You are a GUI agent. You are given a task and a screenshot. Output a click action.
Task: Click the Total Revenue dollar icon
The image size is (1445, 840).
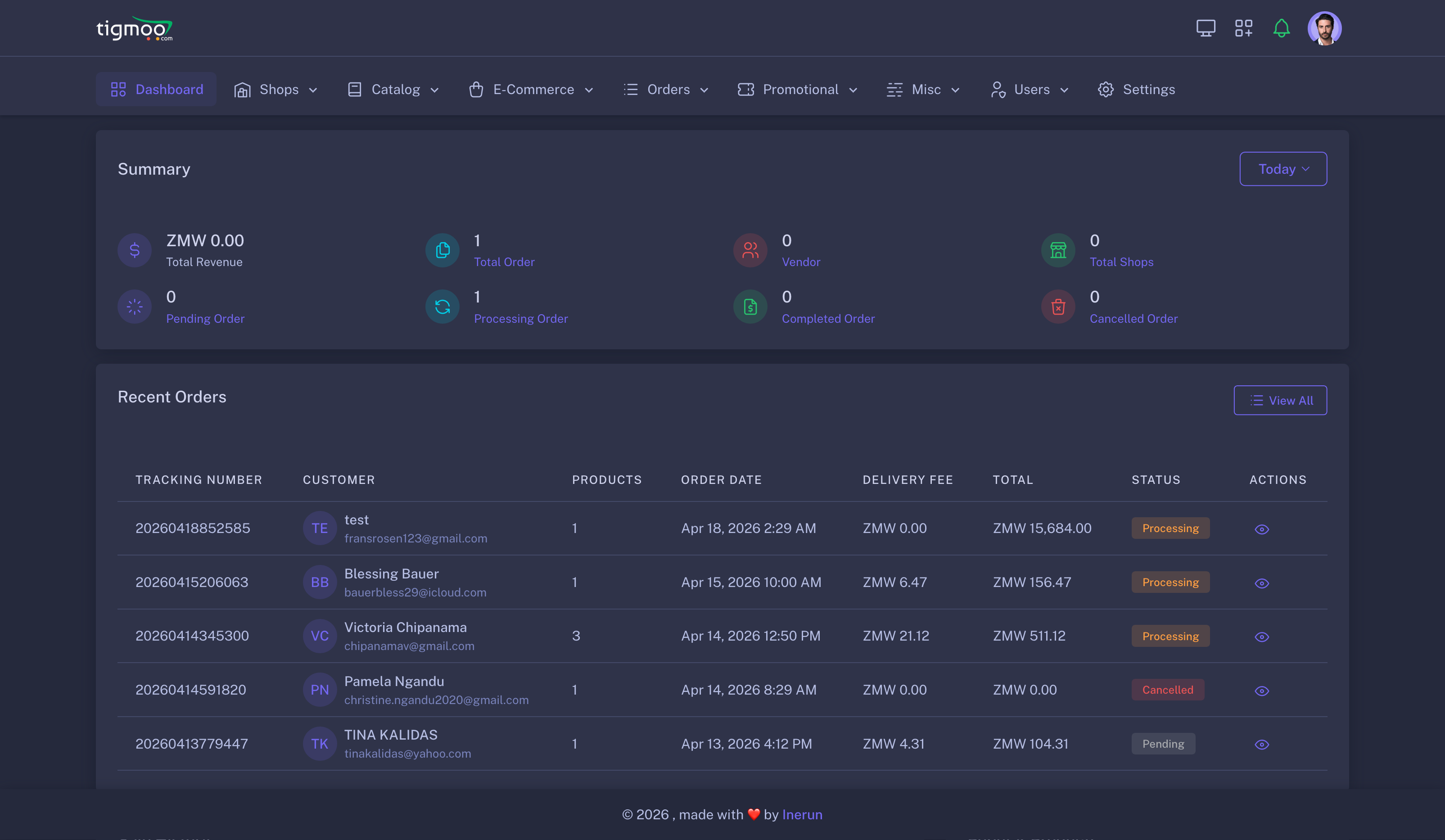(135, 250)
